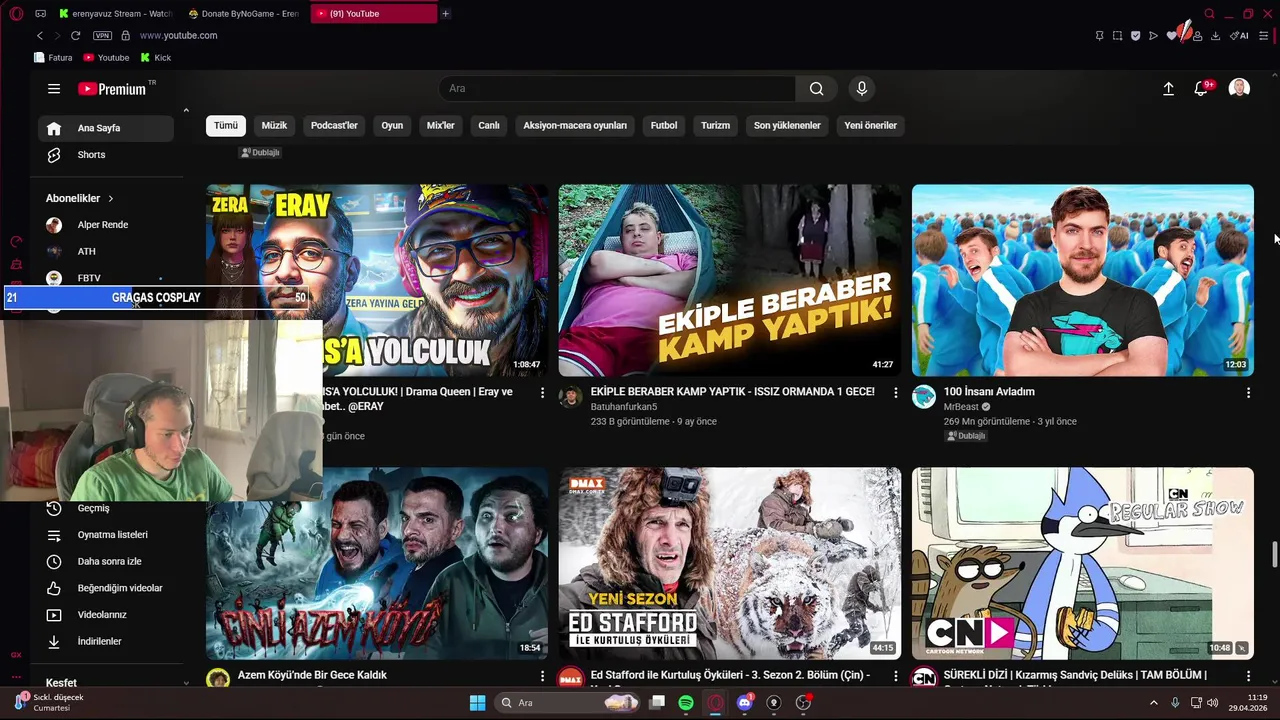Click the Windows taskbar search box
The width and height of the screenshot is (1280, 720).
pos(568,703)
